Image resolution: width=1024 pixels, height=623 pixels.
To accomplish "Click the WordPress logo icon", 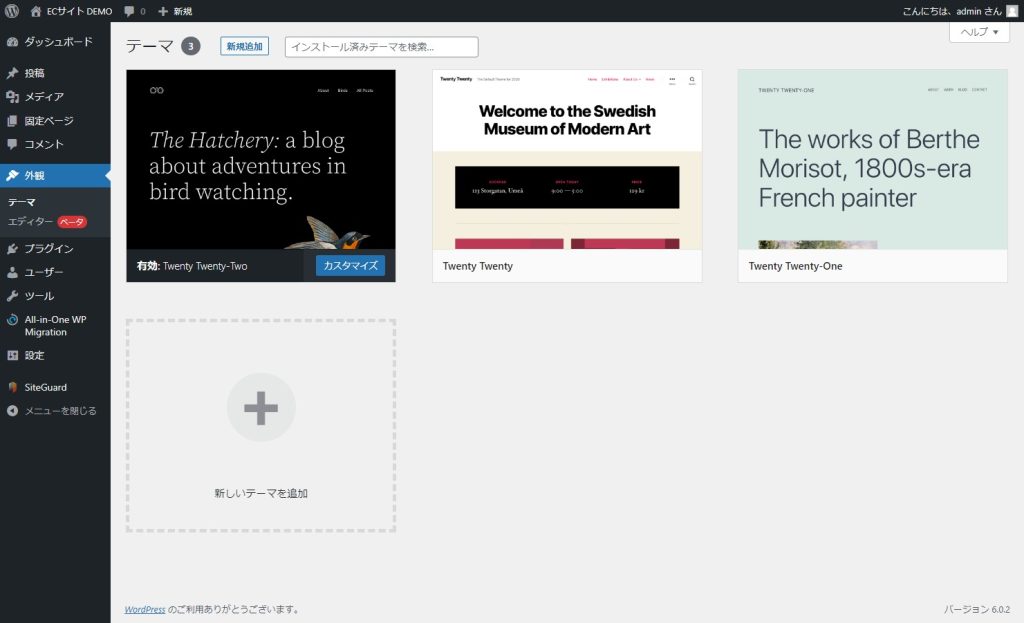I will click(12, 11).
